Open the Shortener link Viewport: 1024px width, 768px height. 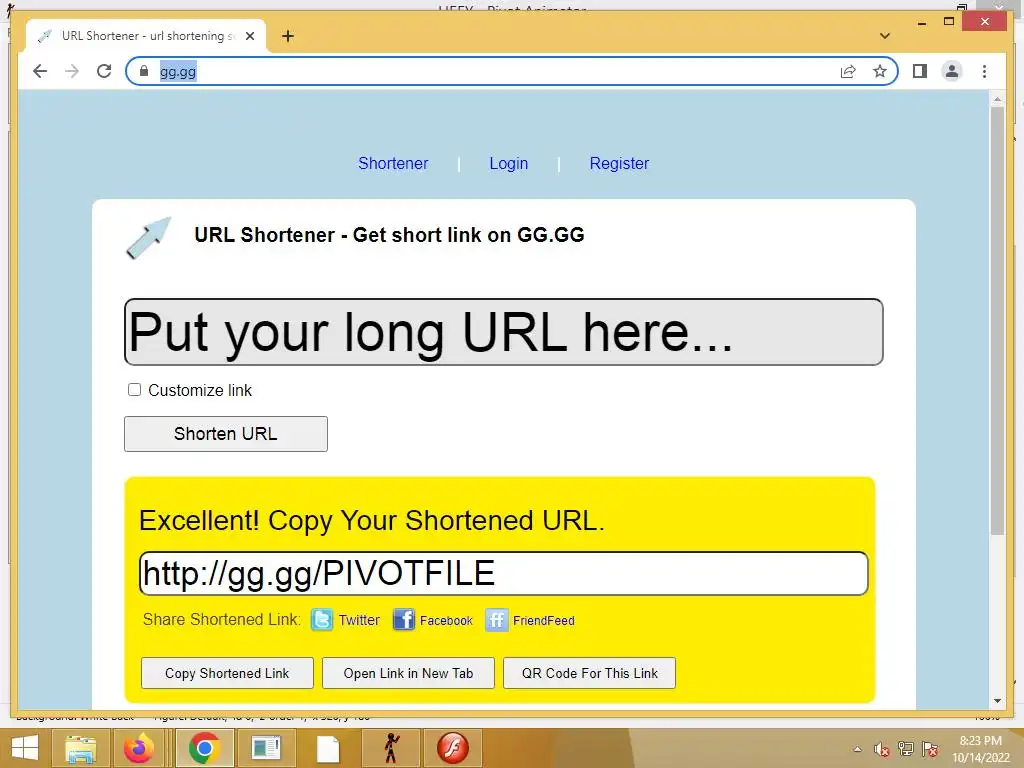click(x=393, y=163)
